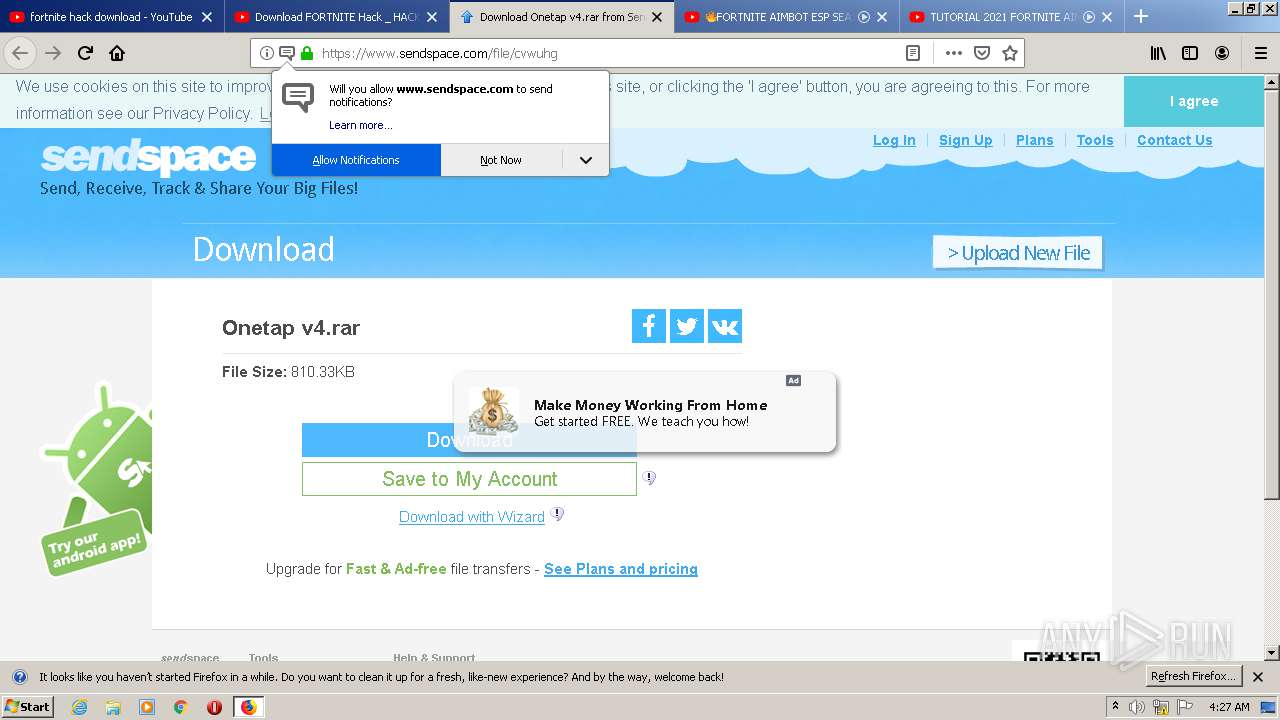Click help icon beside Download with Wizard
This screenshot has width=1280, height=720.
[x=557, y=514]
